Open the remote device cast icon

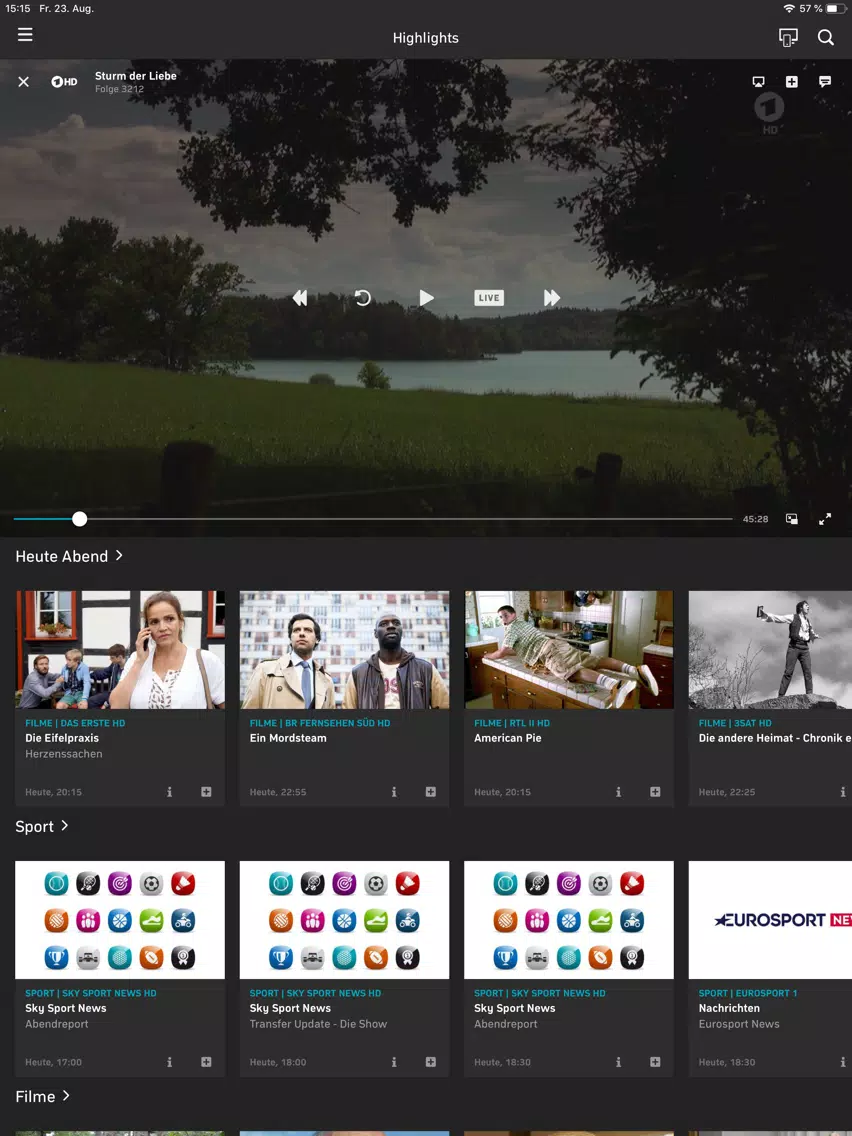(x=788, y=37)
